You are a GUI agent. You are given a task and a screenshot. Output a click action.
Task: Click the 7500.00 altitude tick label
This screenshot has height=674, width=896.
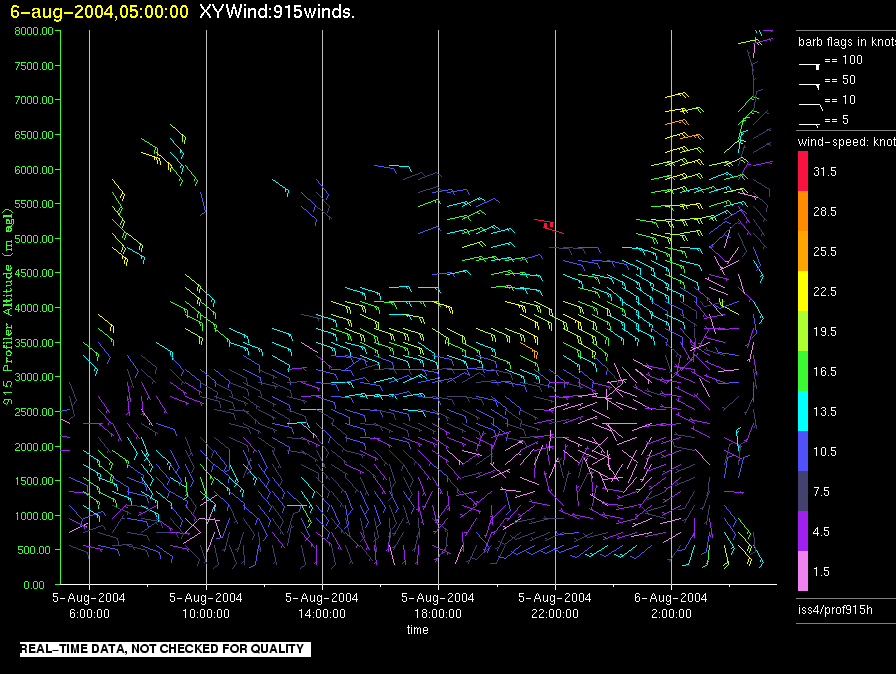[34, 66]
